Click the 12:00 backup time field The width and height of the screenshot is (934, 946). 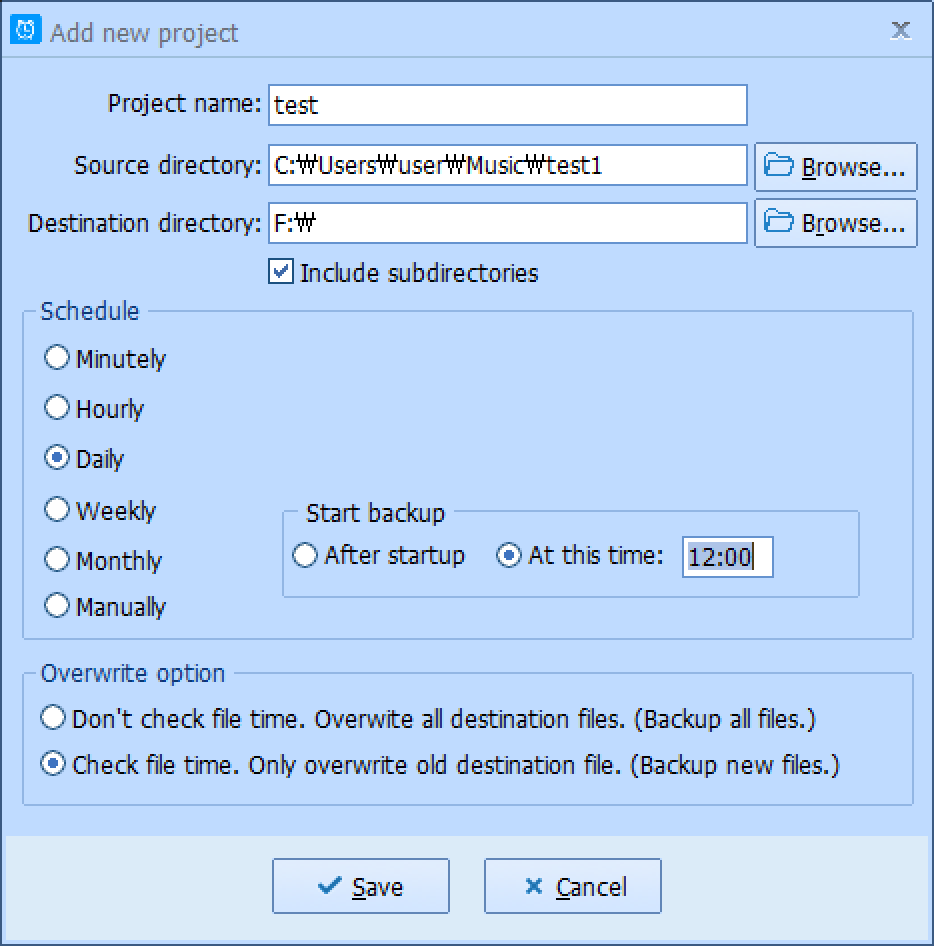pos(727,558)
